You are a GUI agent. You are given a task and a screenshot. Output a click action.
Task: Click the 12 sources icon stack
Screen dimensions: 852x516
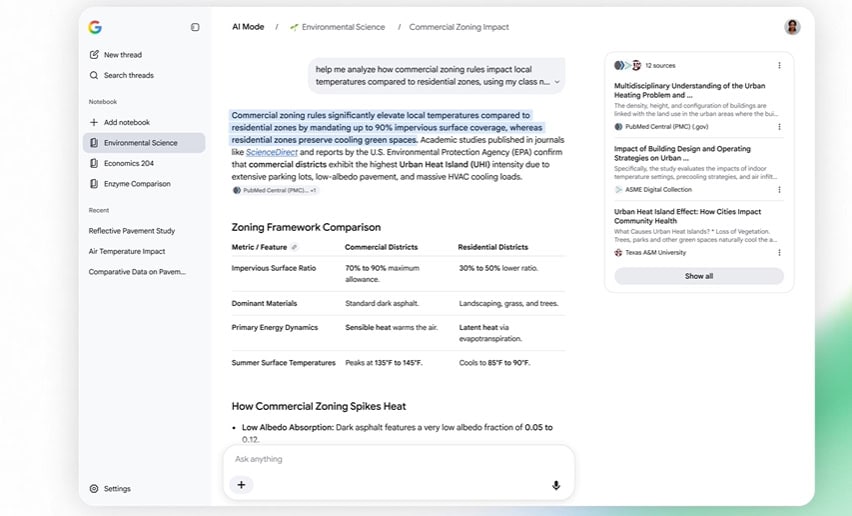628,66
